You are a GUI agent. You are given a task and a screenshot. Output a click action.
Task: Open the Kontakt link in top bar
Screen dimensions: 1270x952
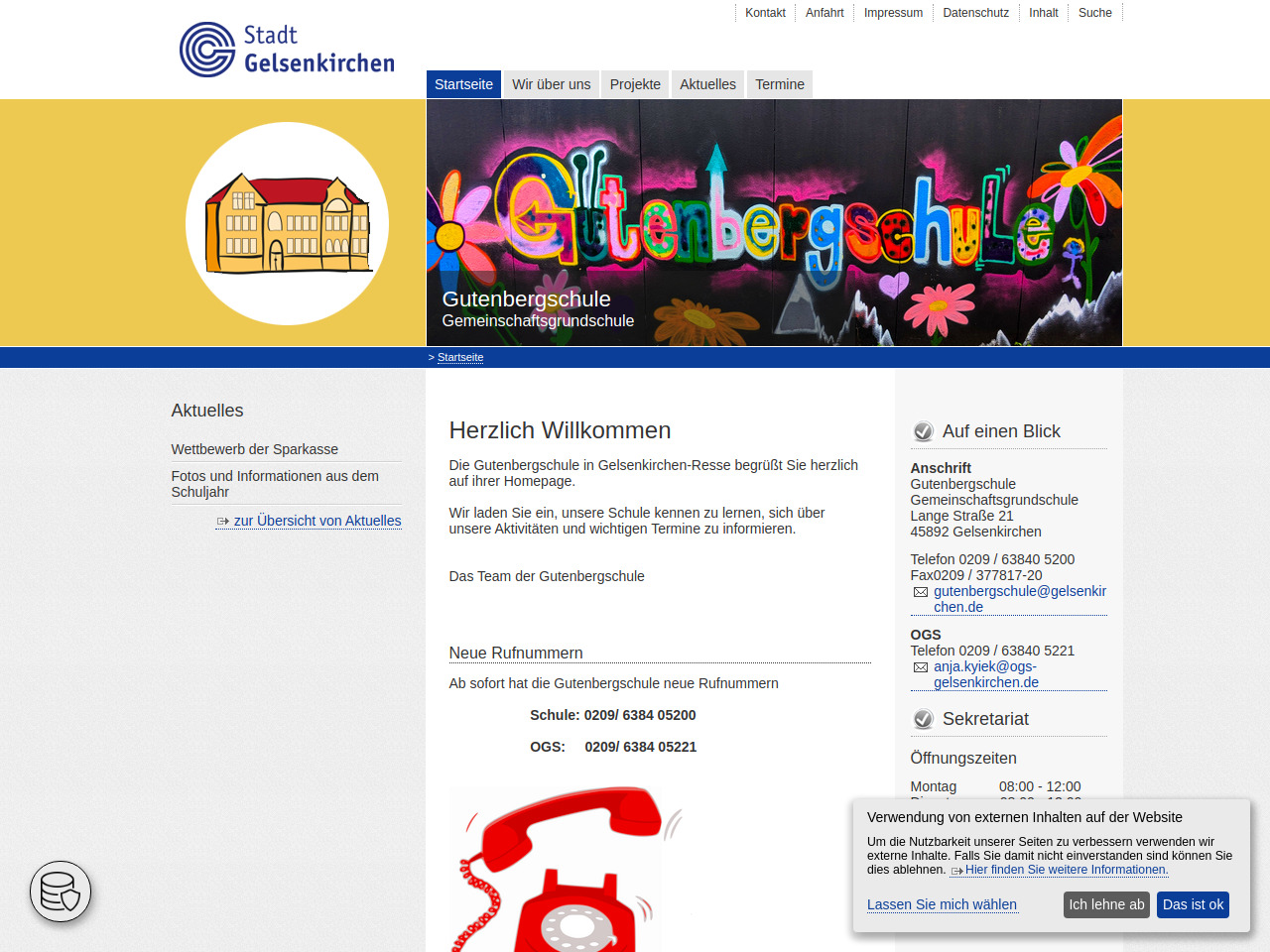pyautogui.click(x=765, y=13)
